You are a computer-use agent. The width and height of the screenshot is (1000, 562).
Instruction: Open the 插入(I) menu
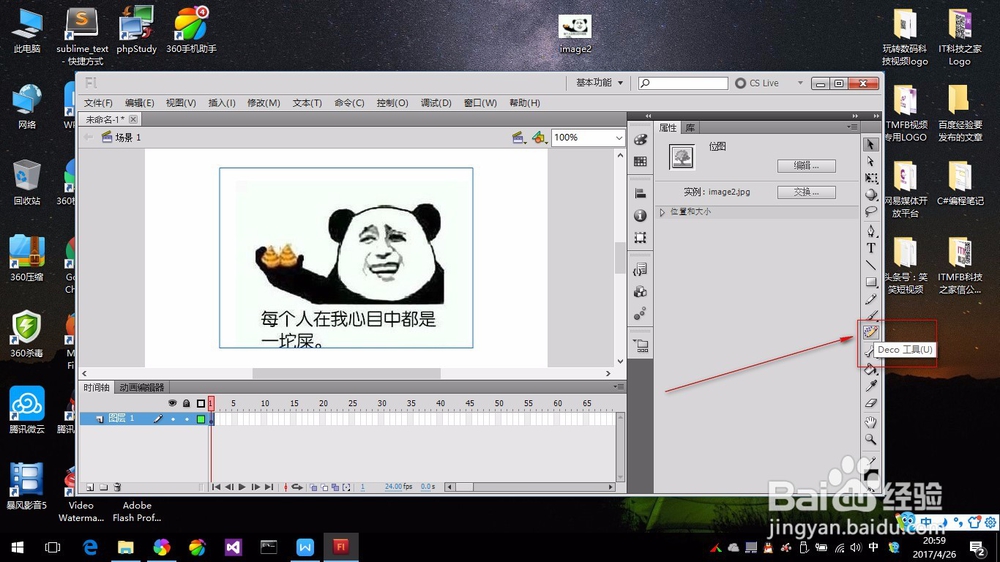point(222,103)
